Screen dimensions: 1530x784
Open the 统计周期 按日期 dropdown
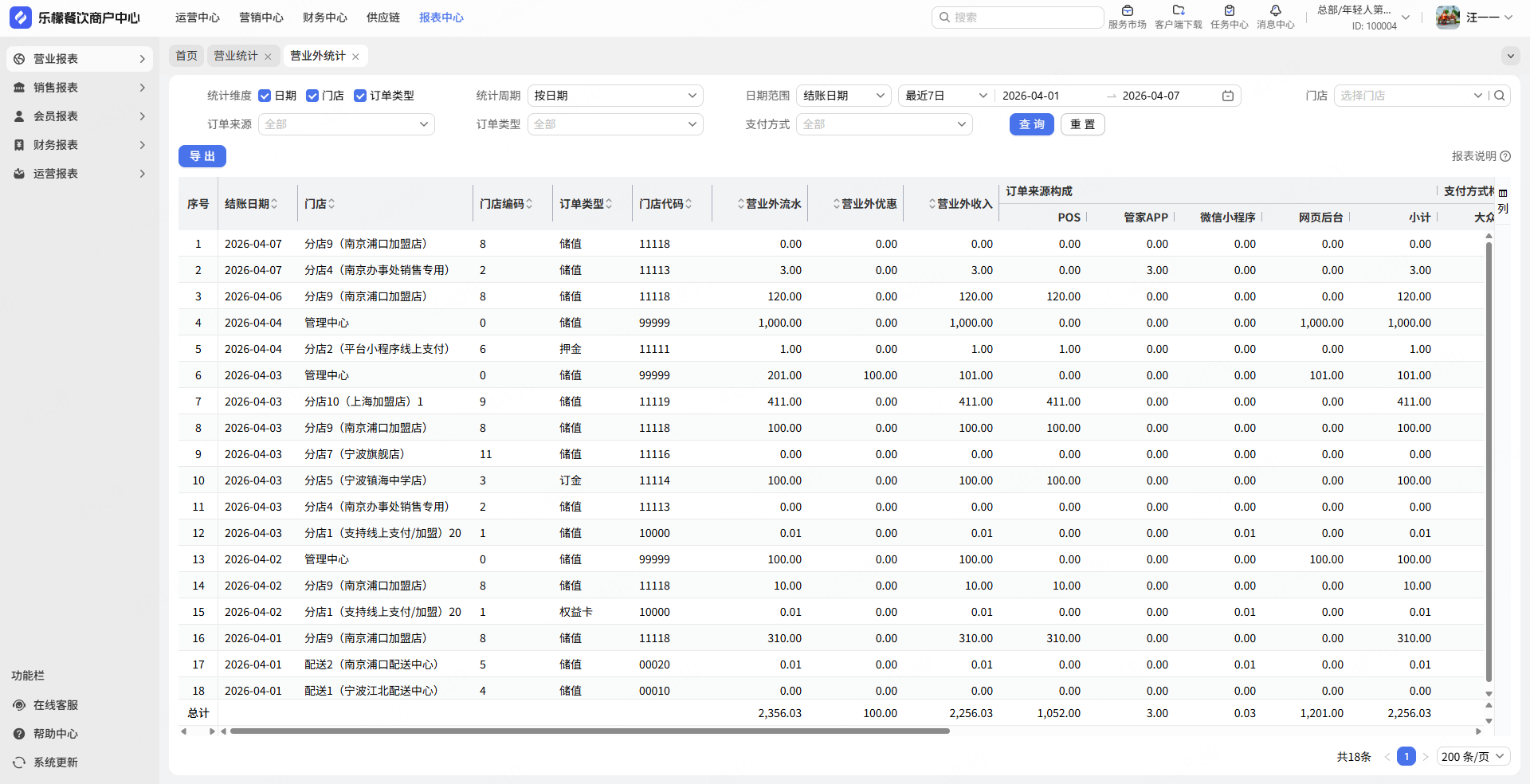pos(614,96)
